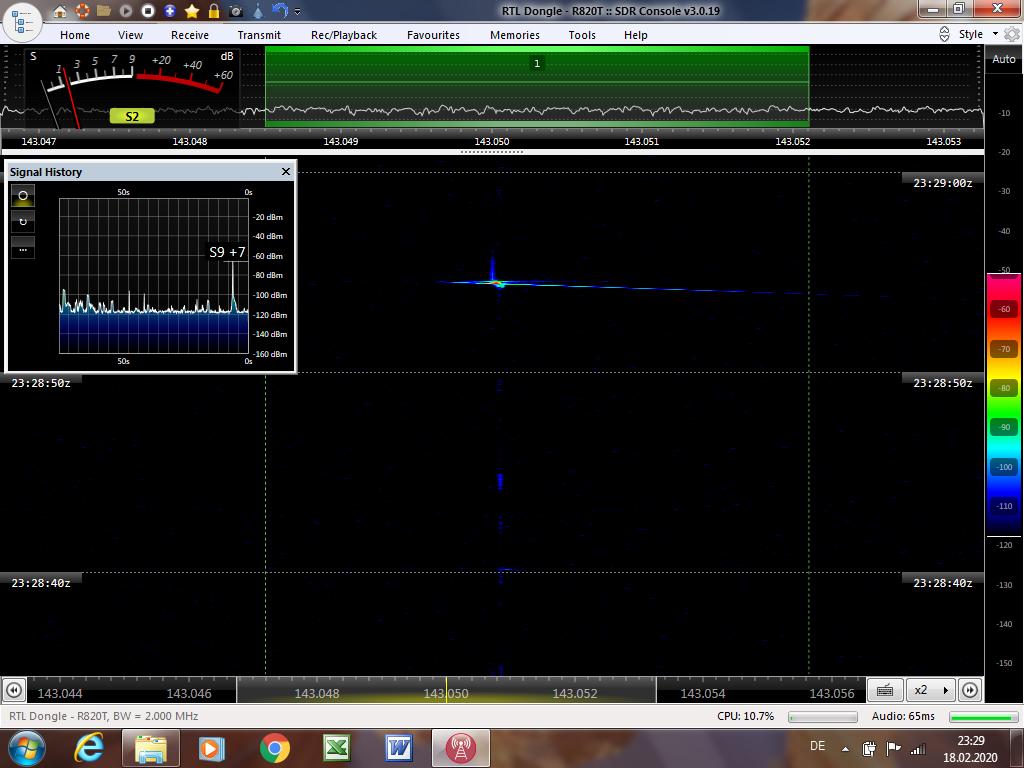
Task: Click the padlock lock icon
Action: 214,11
